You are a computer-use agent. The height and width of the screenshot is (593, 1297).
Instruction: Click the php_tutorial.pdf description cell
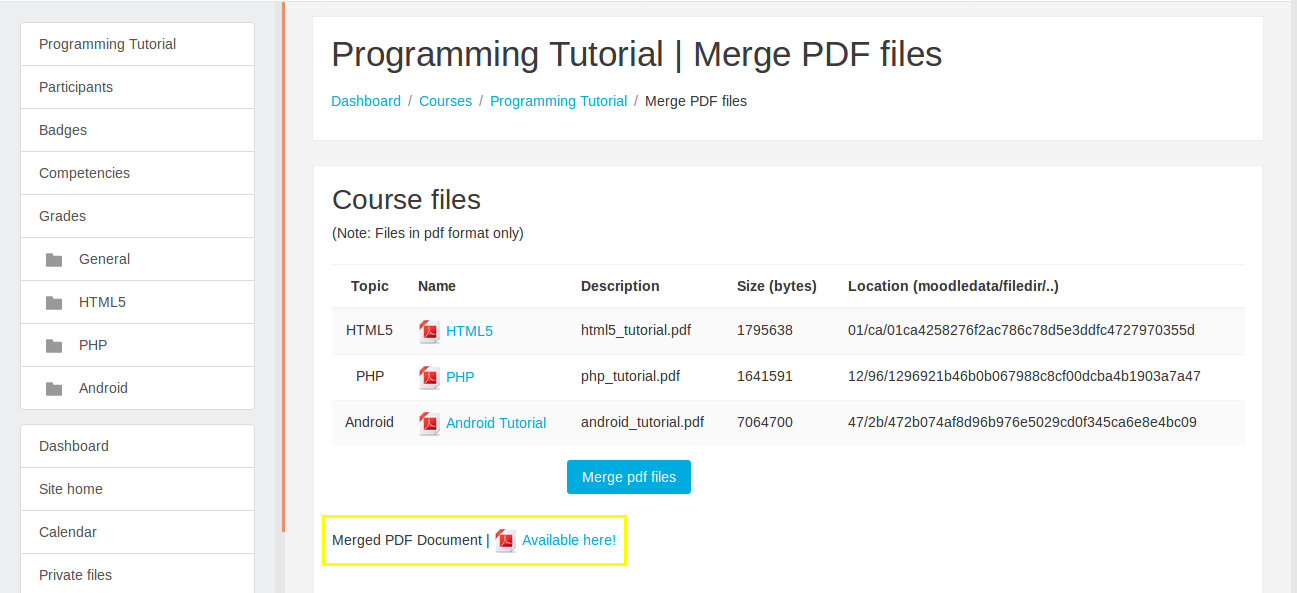(x=630, y=376)
